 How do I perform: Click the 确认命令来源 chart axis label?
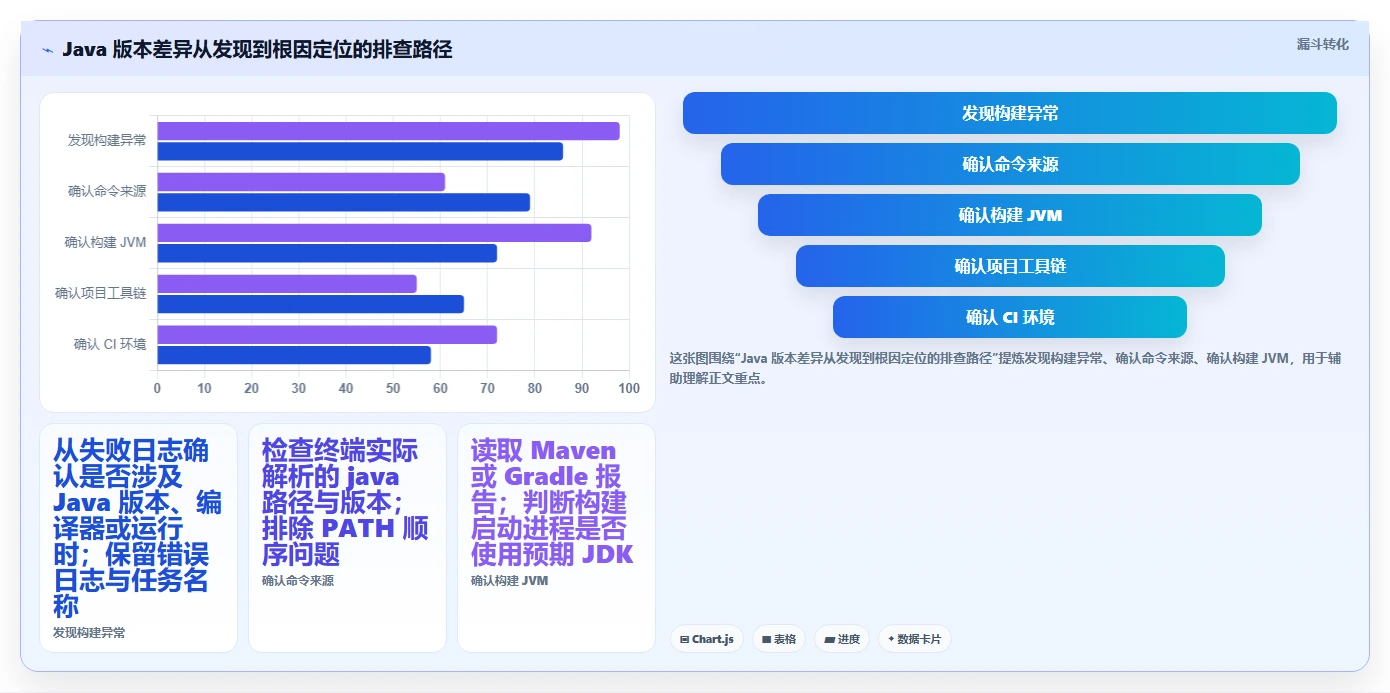(107, 191)
